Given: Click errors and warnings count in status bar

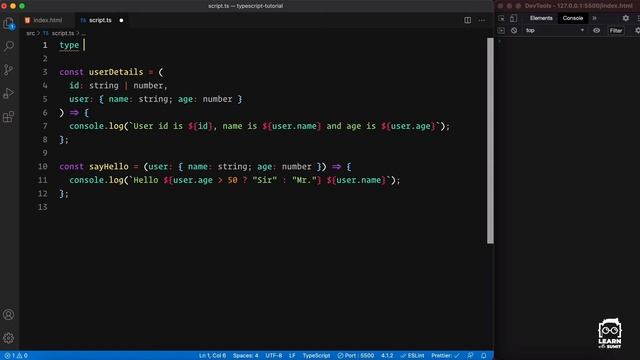Looking at the screenshot, I should 16,356.
